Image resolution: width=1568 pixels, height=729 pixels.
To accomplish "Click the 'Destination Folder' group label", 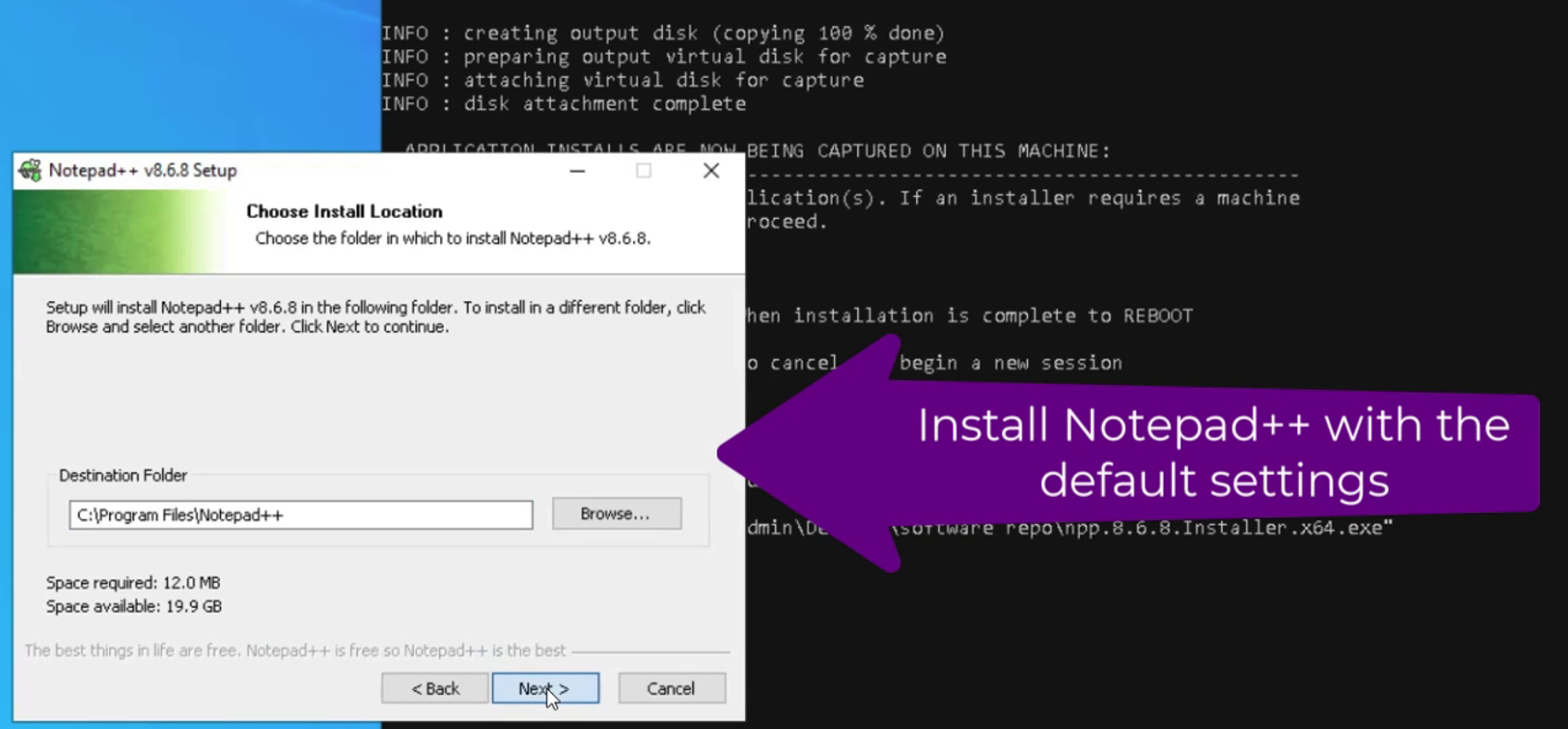I will (x=123, y=475).
